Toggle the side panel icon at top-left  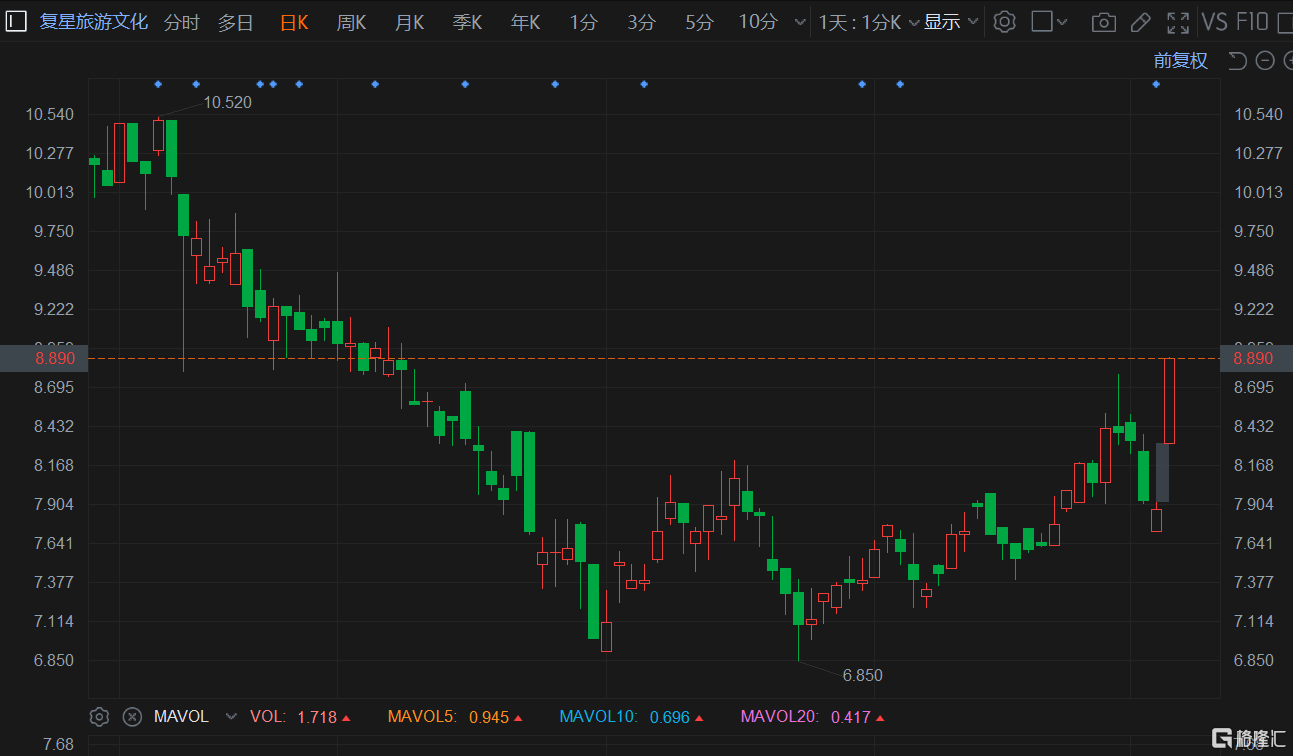tap(16, 21)
